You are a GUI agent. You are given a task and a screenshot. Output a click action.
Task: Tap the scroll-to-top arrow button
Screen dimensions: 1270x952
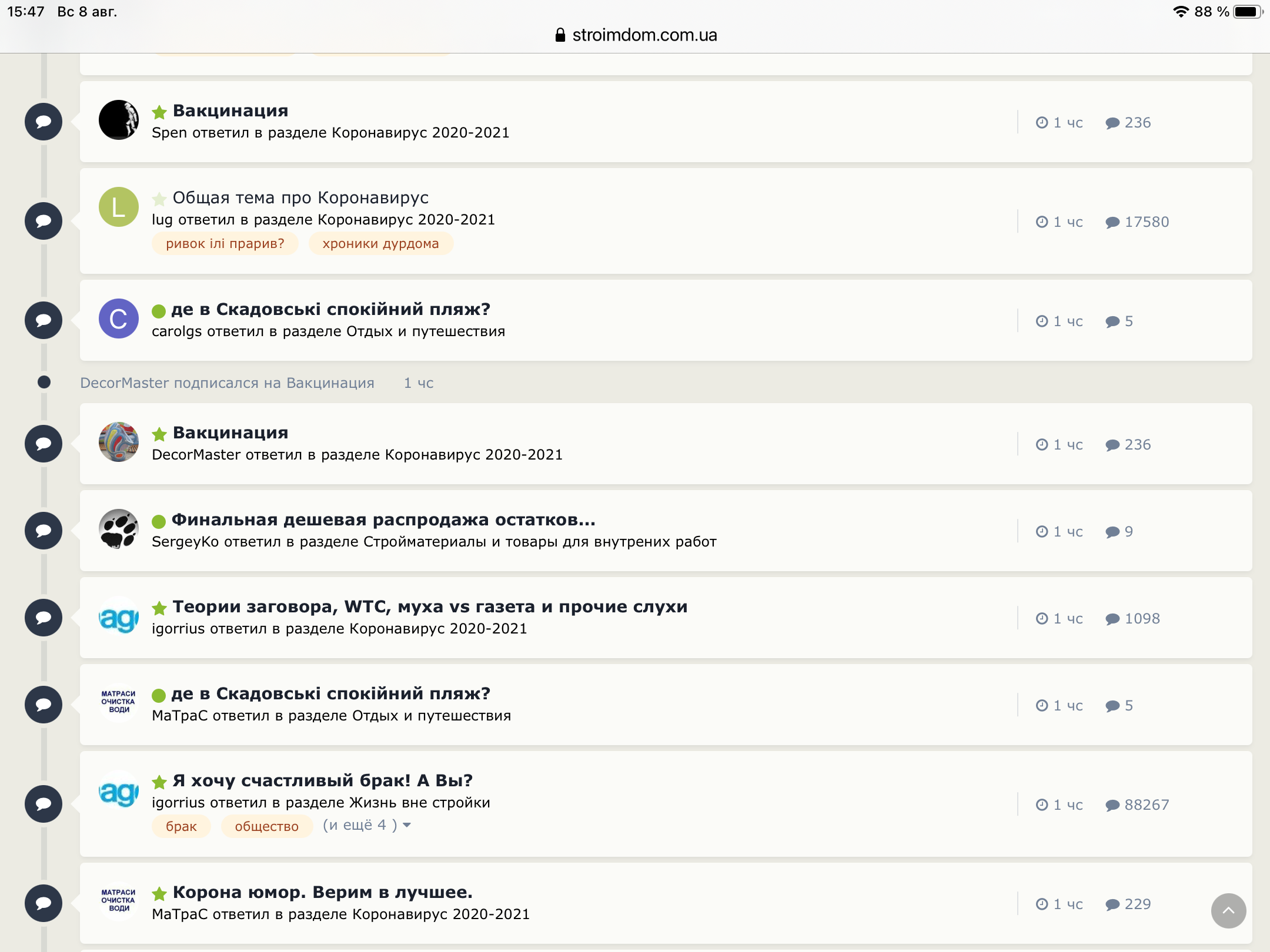click(x=1228, y=911)
